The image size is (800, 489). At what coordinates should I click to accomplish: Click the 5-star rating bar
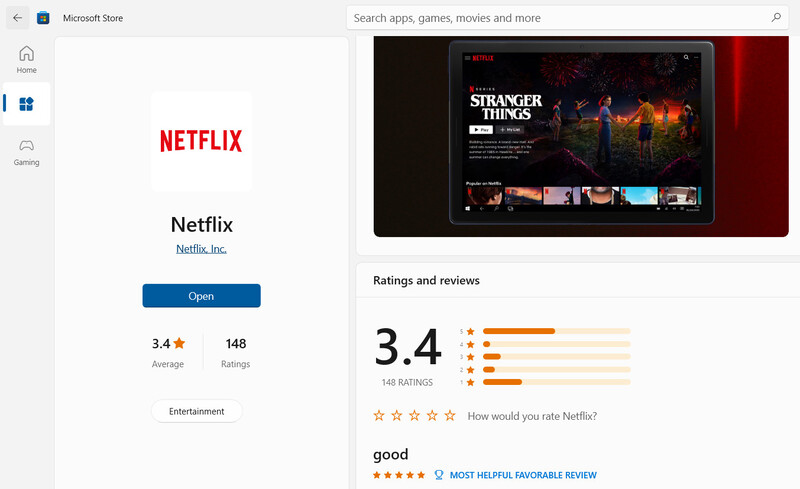pyautogui.click(x=557, y=331)
